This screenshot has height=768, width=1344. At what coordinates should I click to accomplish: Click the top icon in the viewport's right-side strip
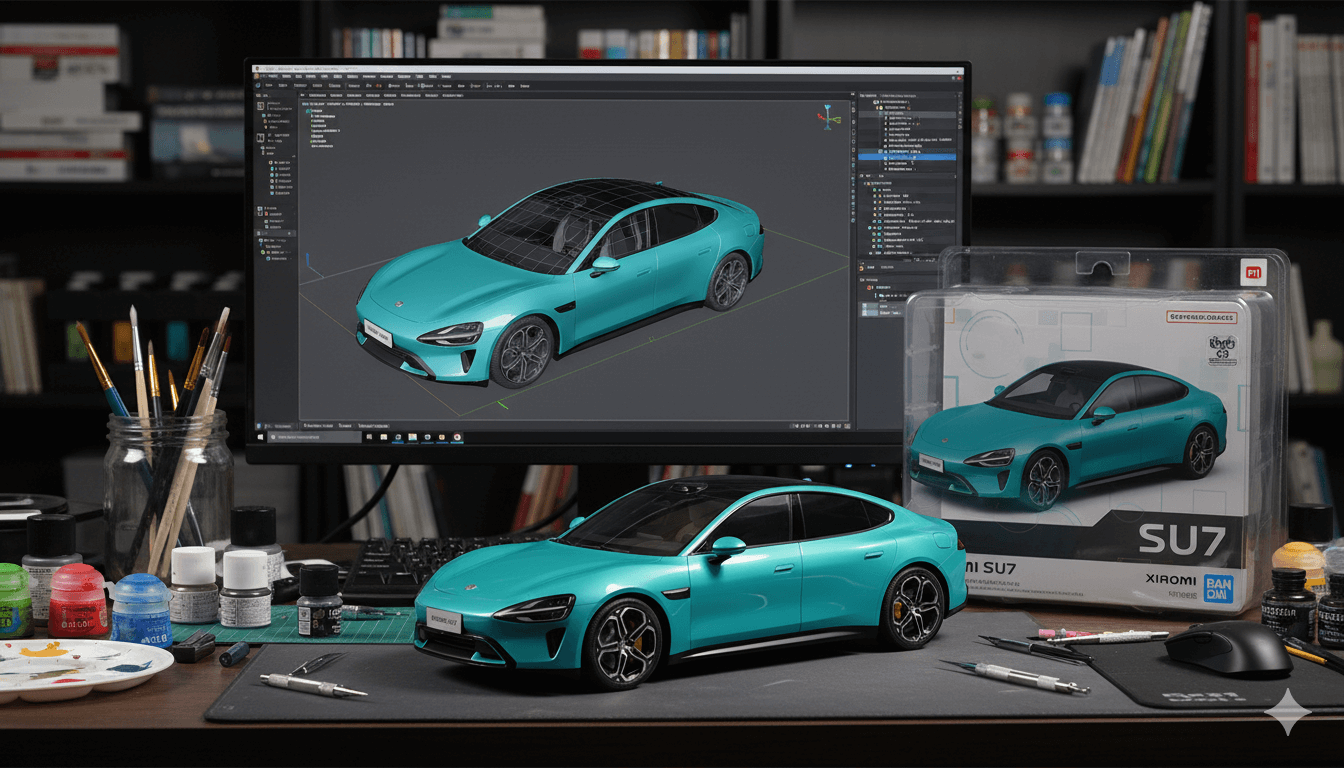853,104
